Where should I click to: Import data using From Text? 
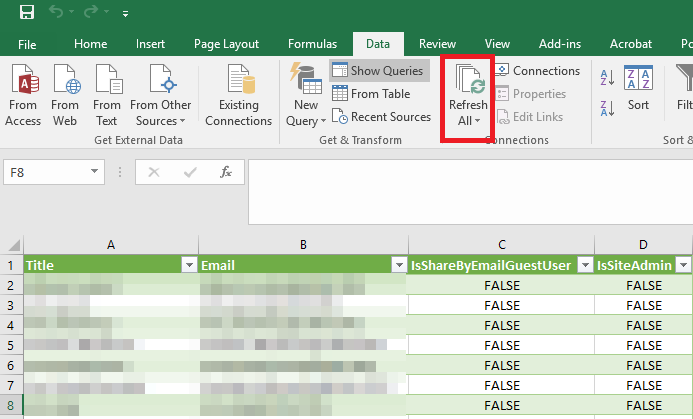tap(107, 96)
